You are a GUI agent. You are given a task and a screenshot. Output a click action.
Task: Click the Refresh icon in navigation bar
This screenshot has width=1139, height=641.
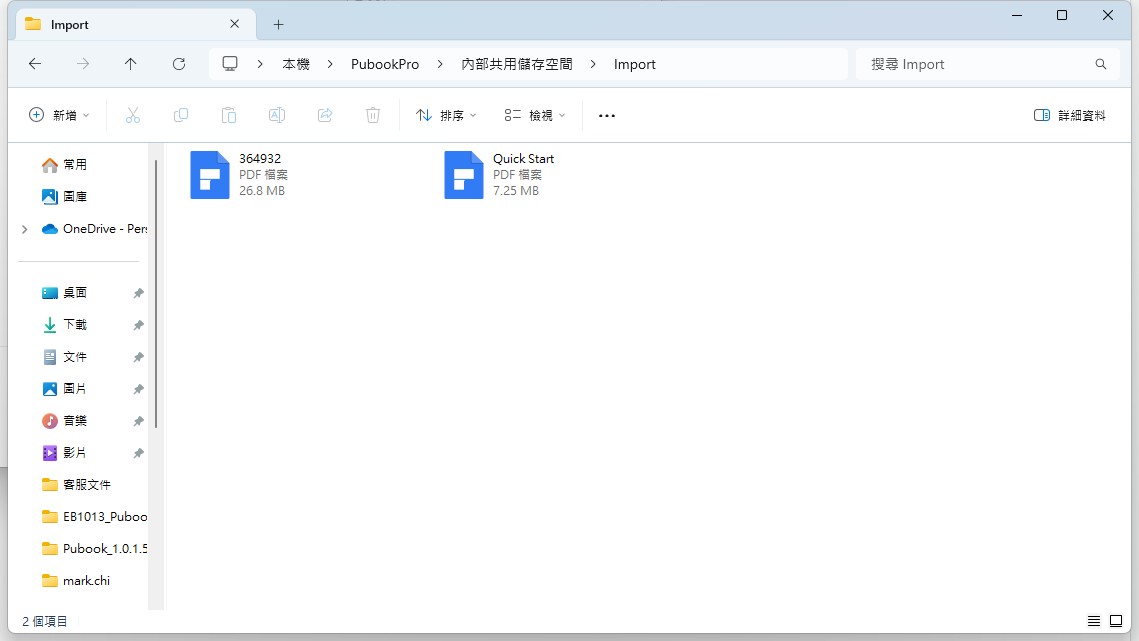pyautogui.click(x=179, y=63)
